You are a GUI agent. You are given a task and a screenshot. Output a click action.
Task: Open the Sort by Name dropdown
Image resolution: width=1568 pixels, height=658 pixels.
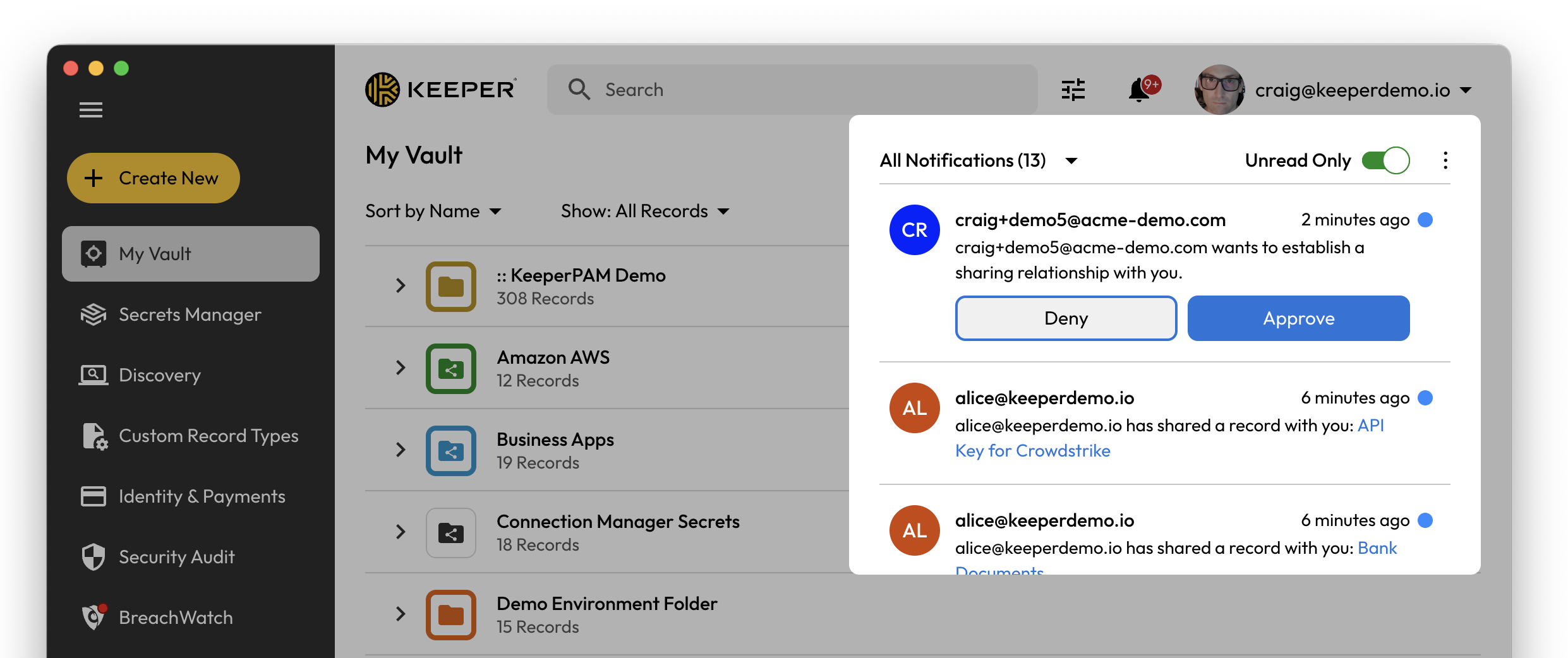pyautogui.click(x=433, y=211)
